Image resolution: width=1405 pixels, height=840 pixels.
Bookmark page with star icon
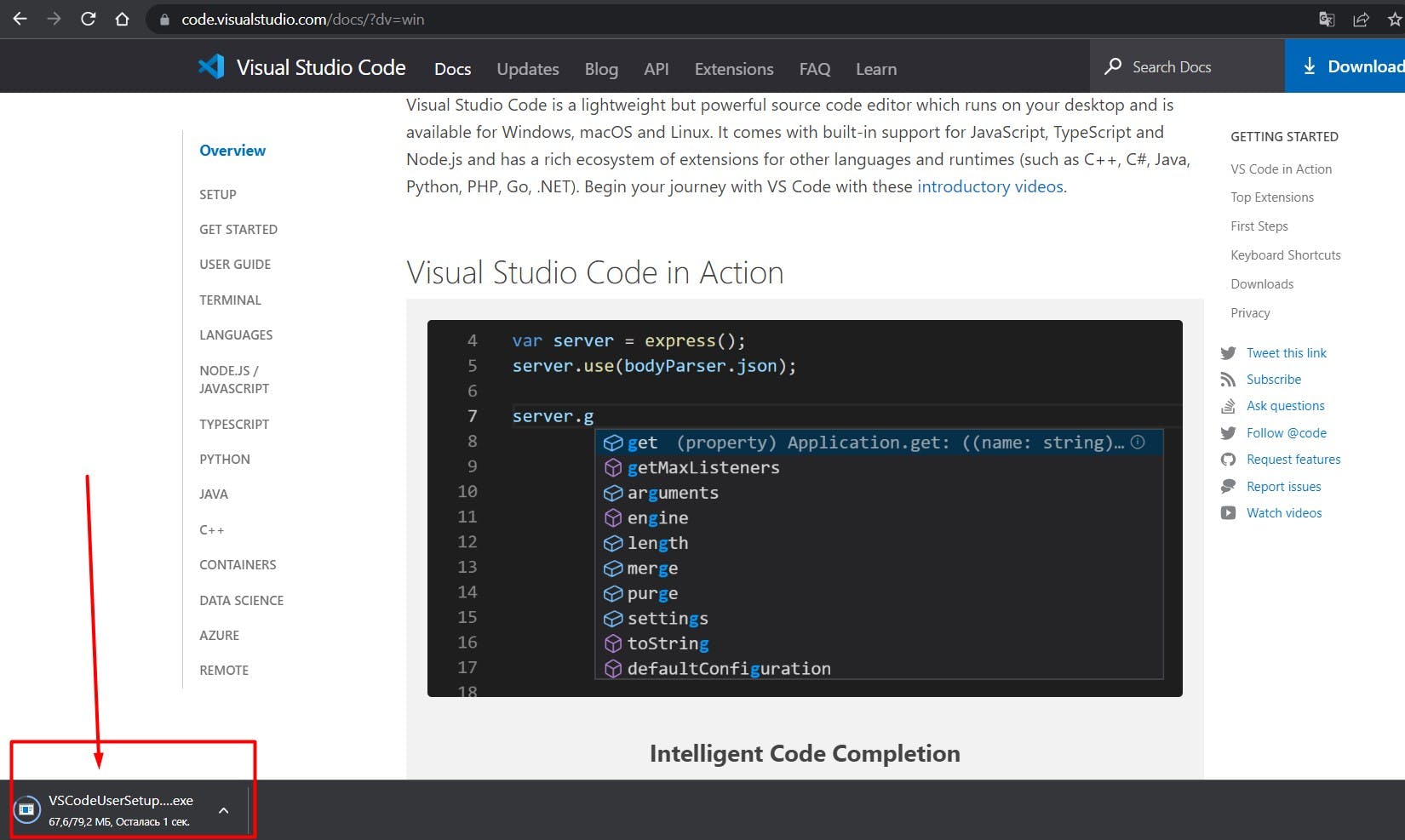coord(1395,19)
